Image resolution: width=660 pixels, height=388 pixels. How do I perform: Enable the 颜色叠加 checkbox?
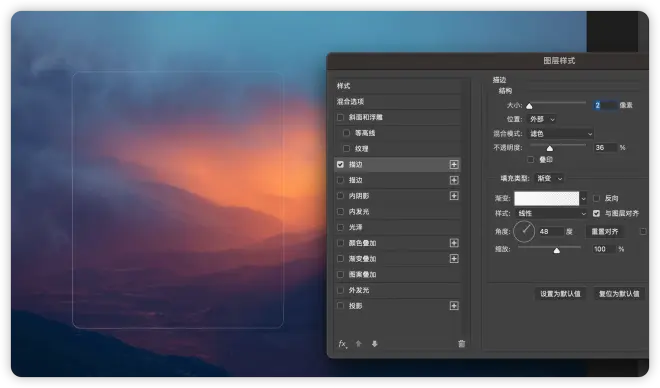(341, 243)
